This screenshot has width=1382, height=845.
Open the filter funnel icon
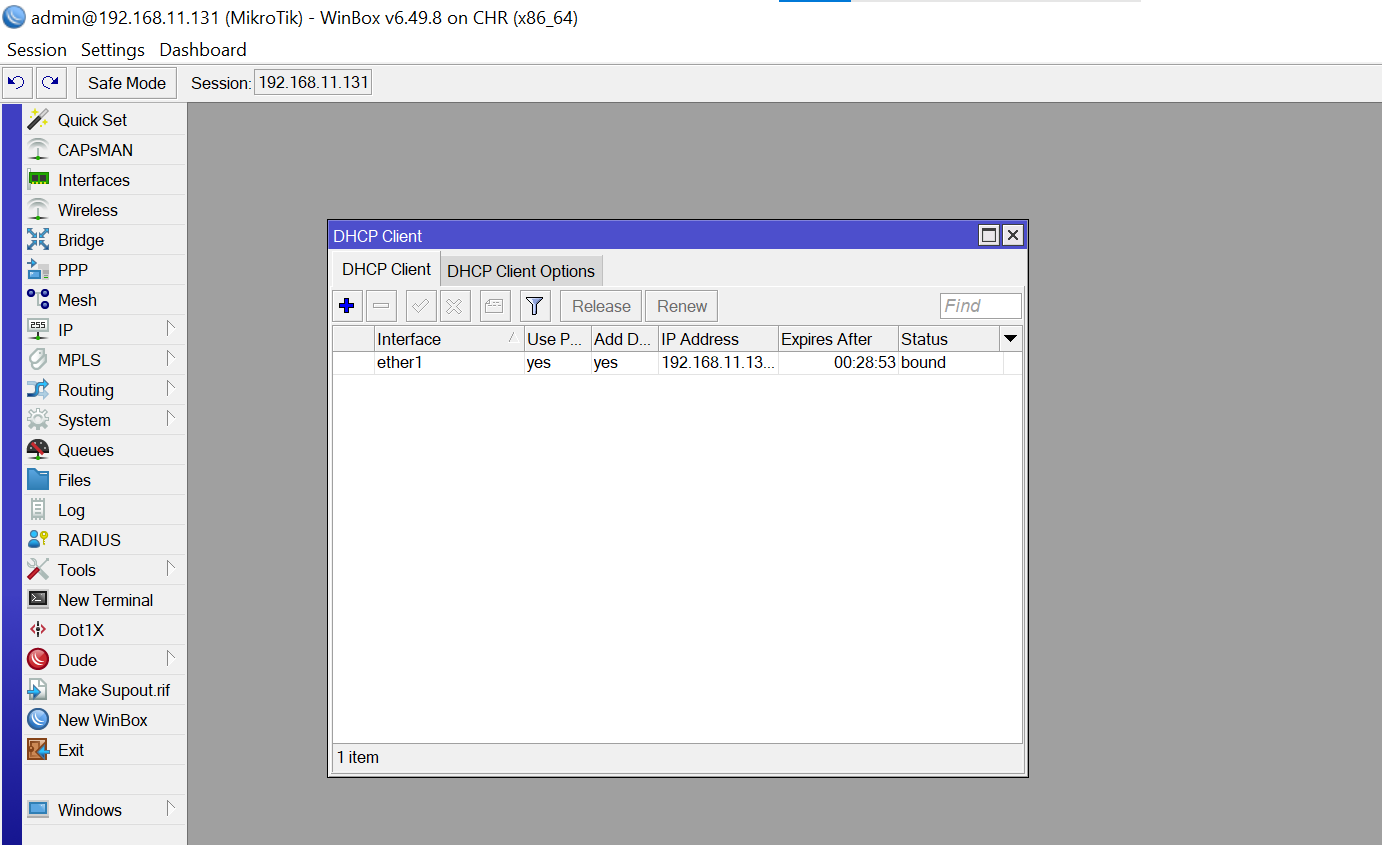point(535,306)
